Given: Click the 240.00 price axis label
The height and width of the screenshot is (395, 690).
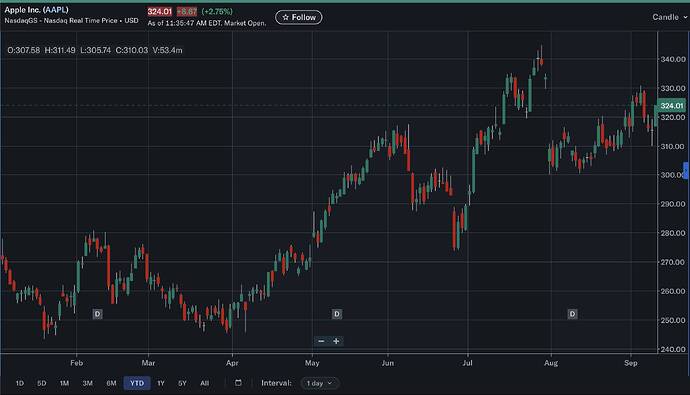Looking at the screenshot, I should [673, 349].
